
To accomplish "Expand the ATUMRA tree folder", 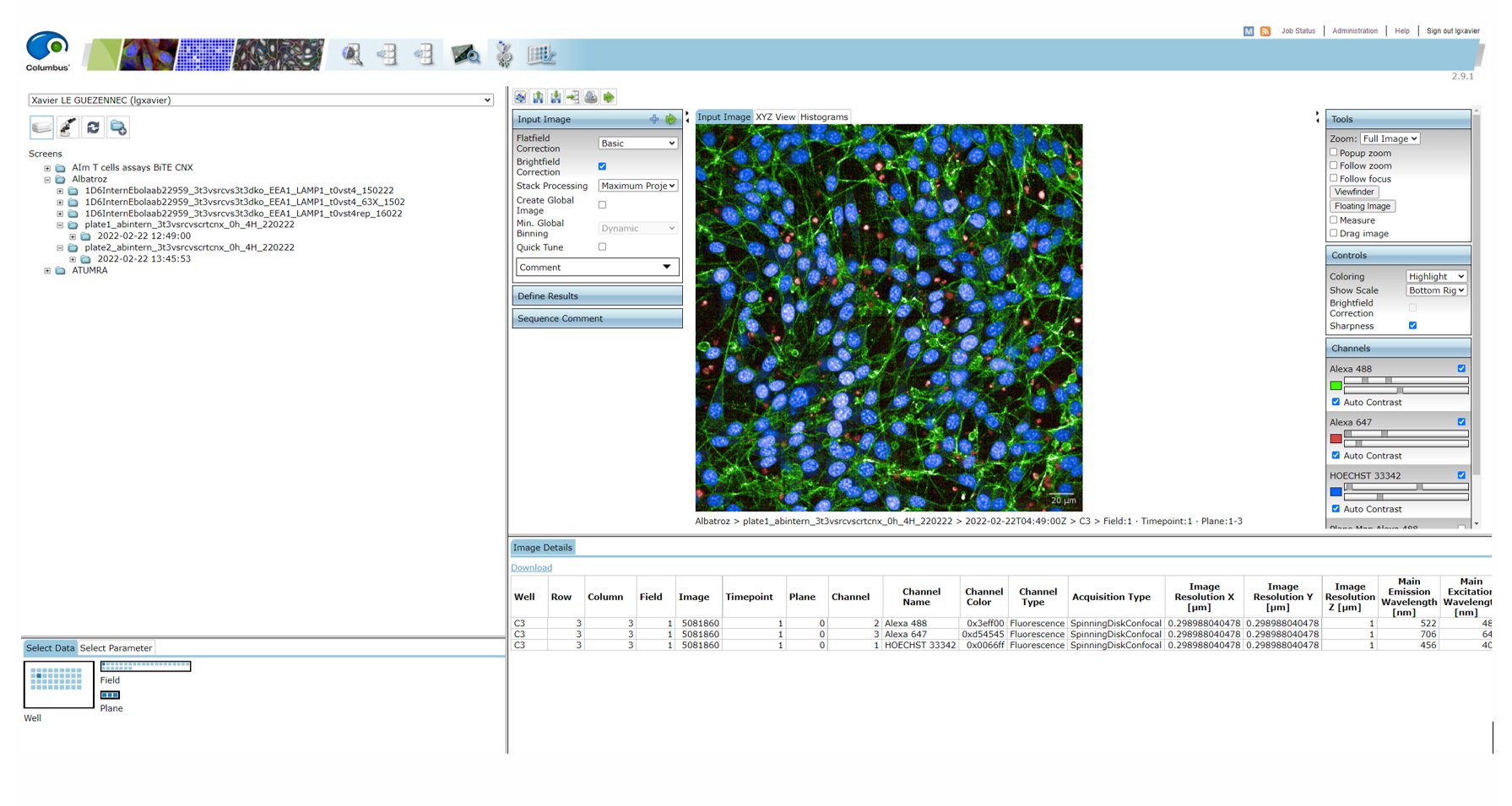I will (47, 271).
